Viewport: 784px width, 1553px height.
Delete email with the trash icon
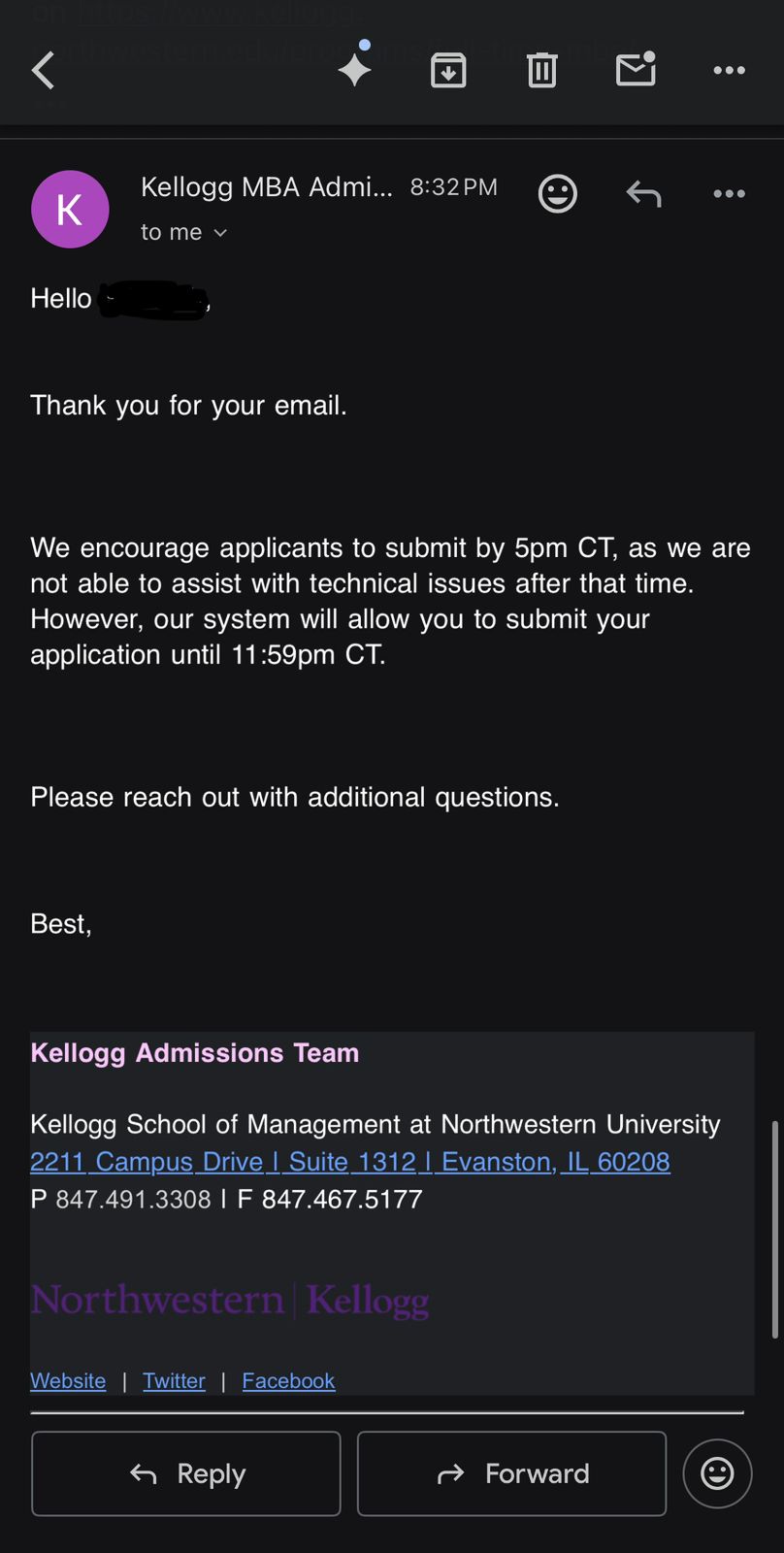tap(541, 71)
